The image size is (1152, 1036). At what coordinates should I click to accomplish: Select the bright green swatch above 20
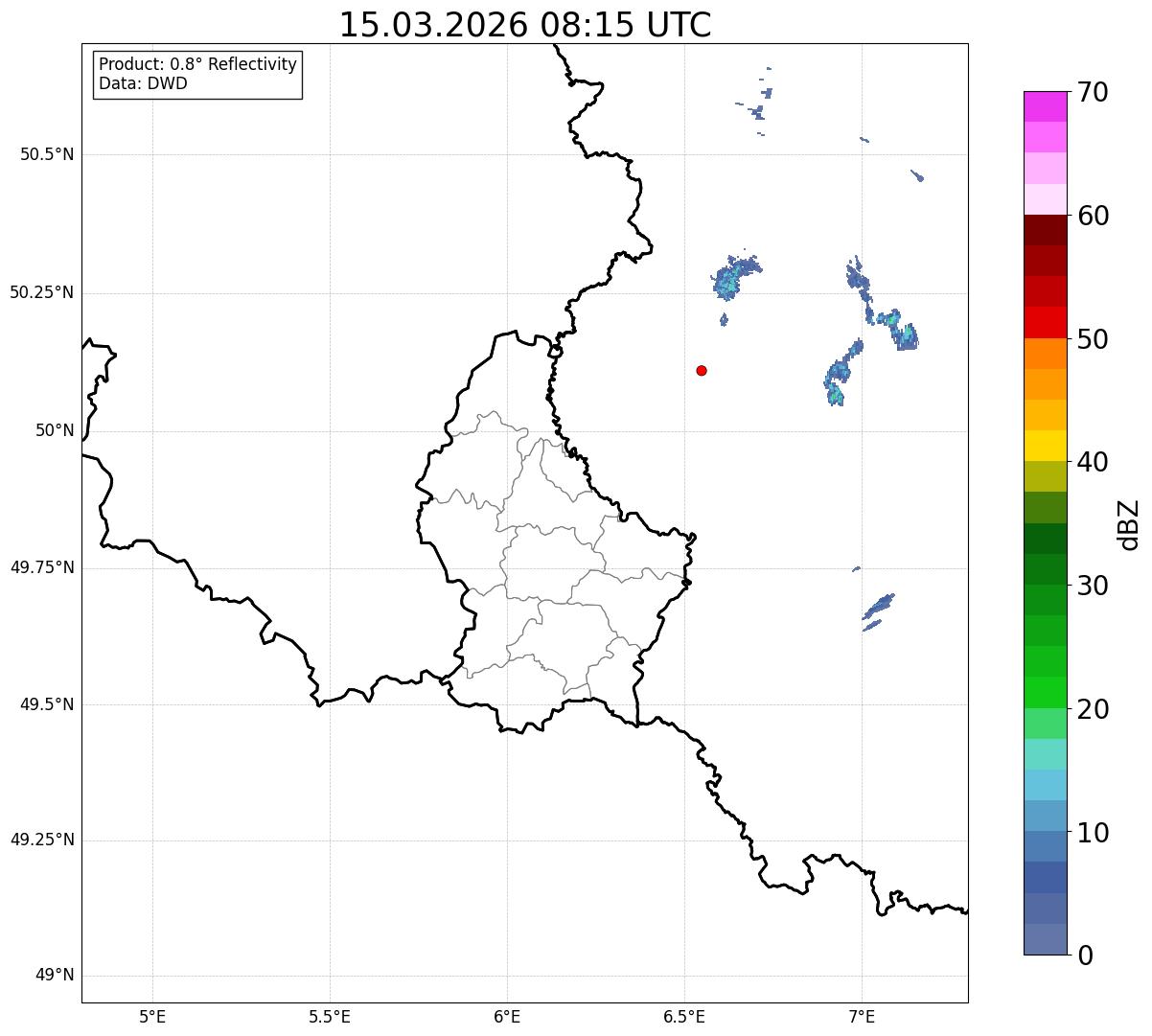point(1045,693)
